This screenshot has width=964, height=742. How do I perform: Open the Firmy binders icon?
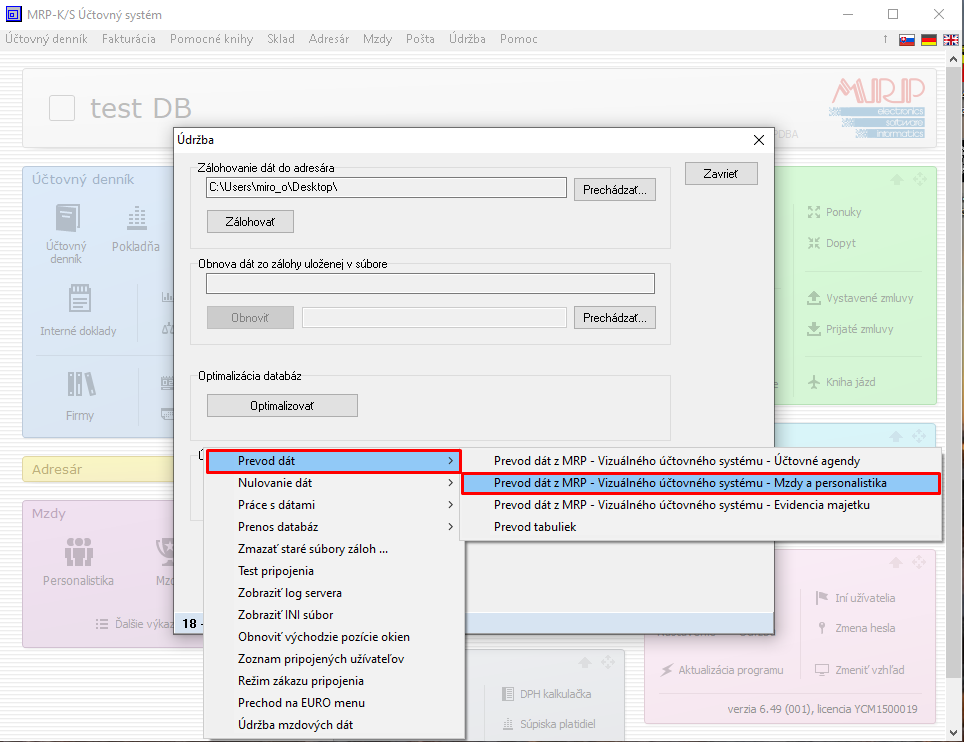coord(81,384)
